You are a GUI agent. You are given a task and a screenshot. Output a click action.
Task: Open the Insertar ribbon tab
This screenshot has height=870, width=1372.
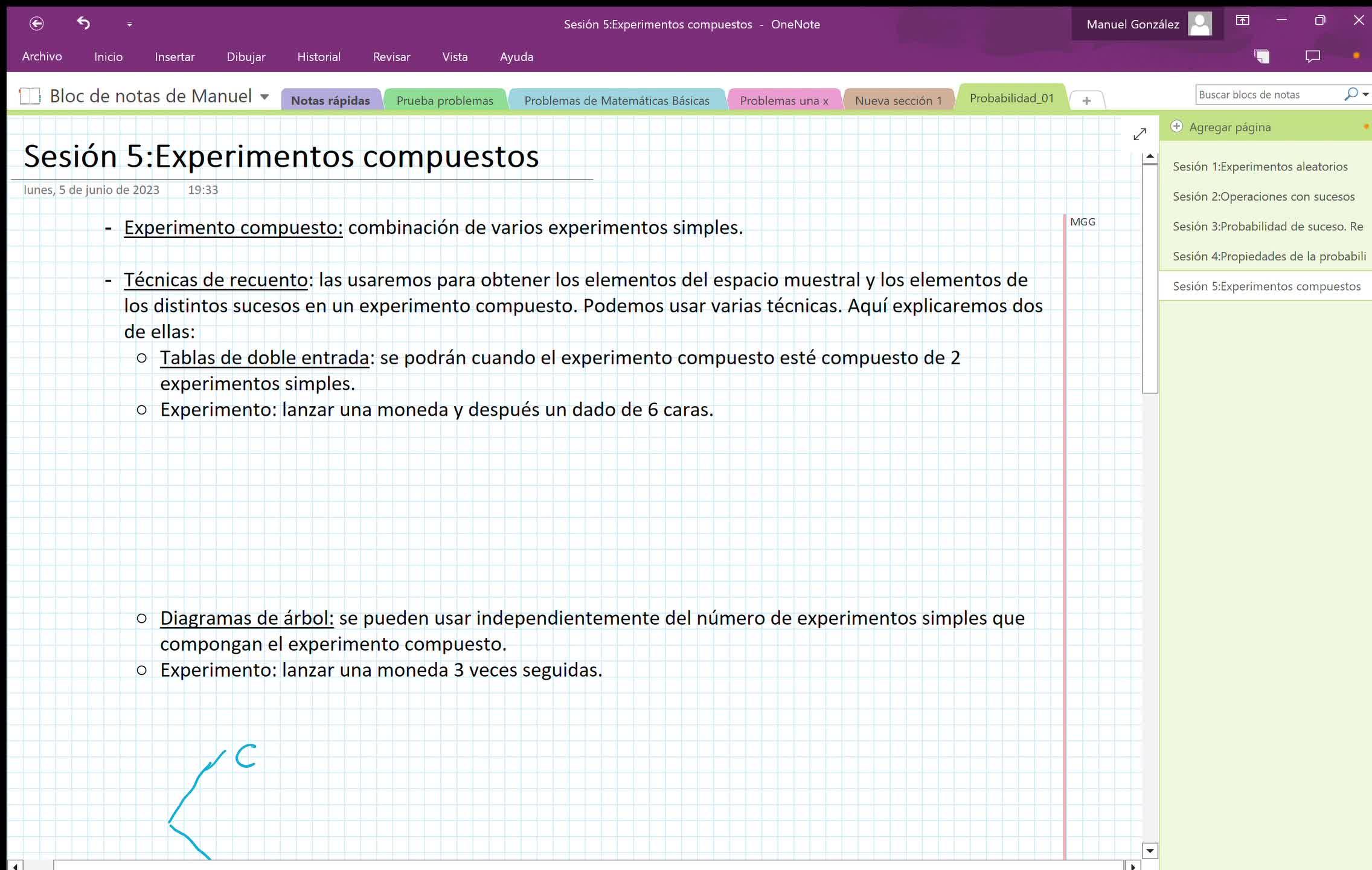tap(175, 57)
